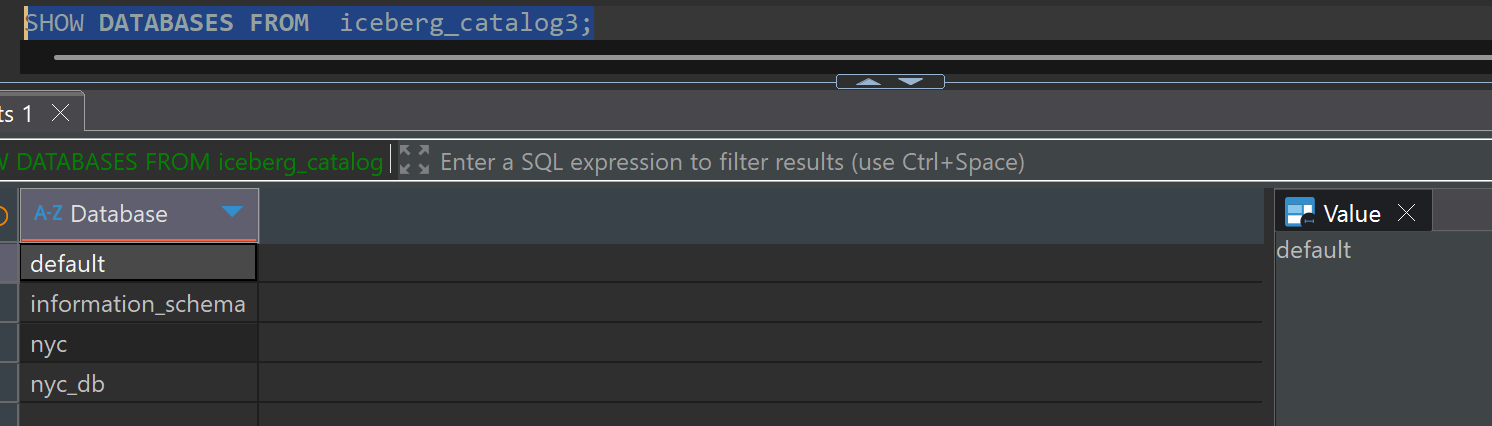
Task: Expand the filter panel using the arrows icon
Action: coord(414,160)
